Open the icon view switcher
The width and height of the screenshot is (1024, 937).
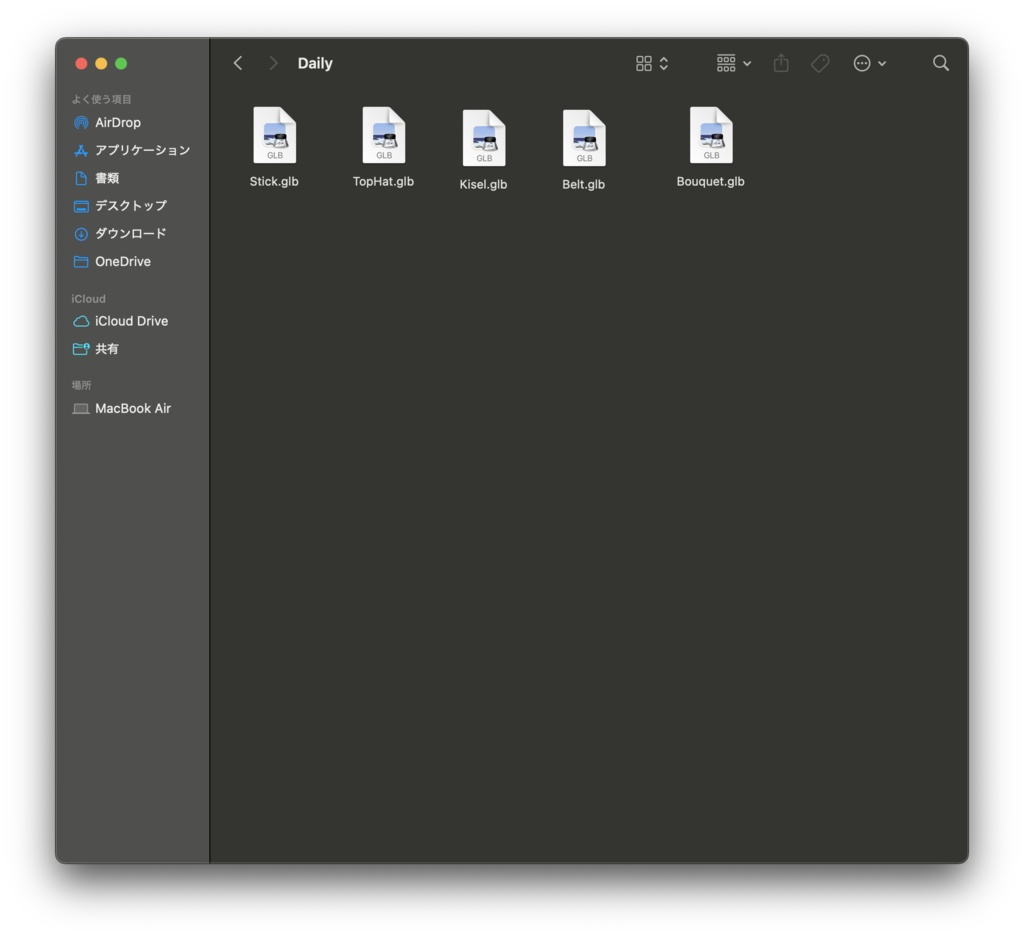tap(652, 63)
